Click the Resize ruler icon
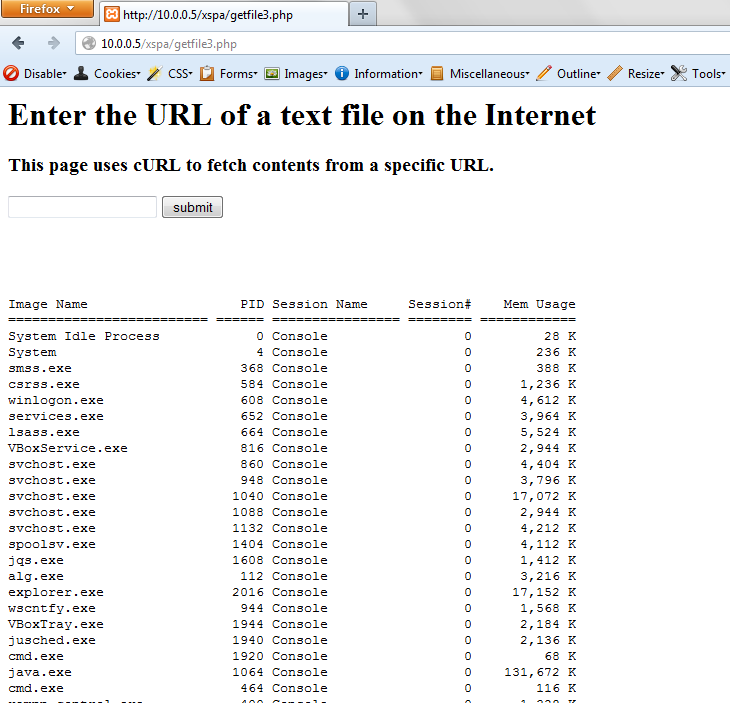Screen dimensions: 730x703 pos(615,73)
